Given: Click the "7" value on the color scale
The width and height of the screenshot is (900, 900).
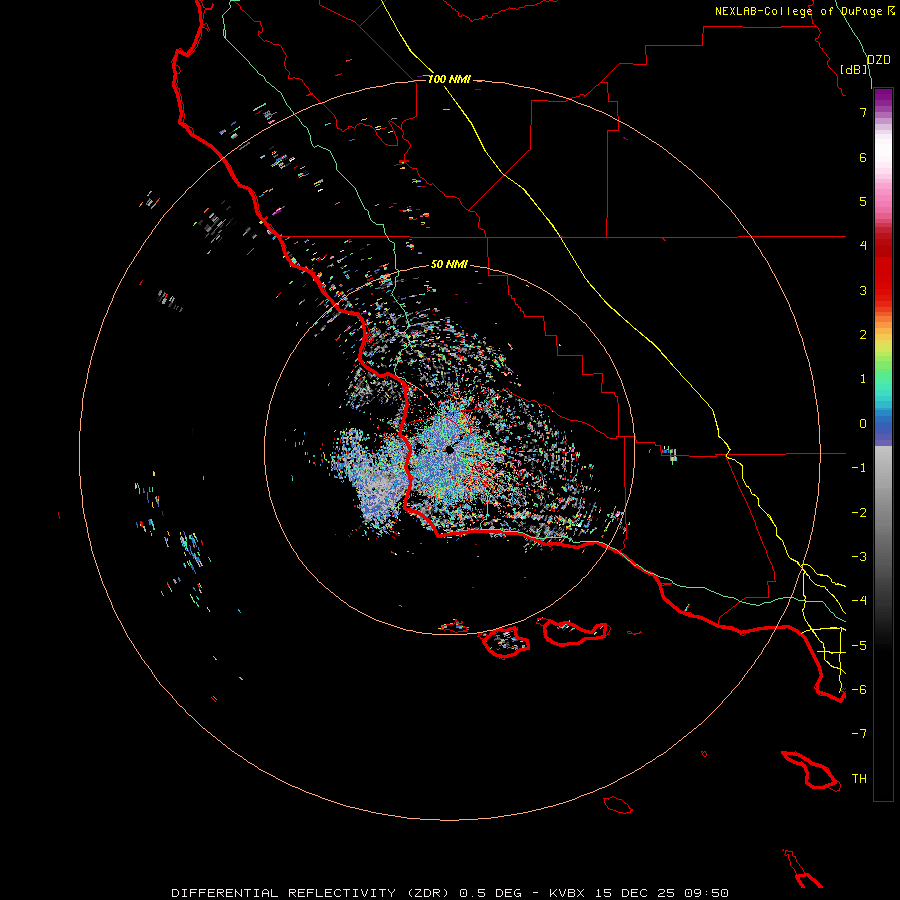Looking at the screenshot, I should (x=863, y=112).
